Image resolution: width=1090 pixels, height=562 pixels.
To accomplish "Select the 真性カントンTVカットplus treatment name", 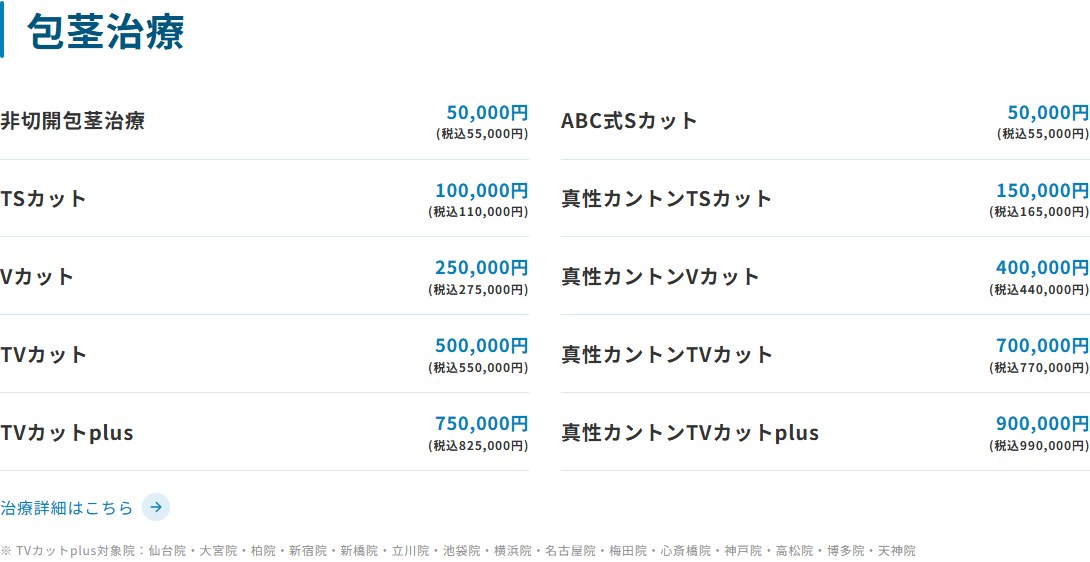I will tap(690, 433).
